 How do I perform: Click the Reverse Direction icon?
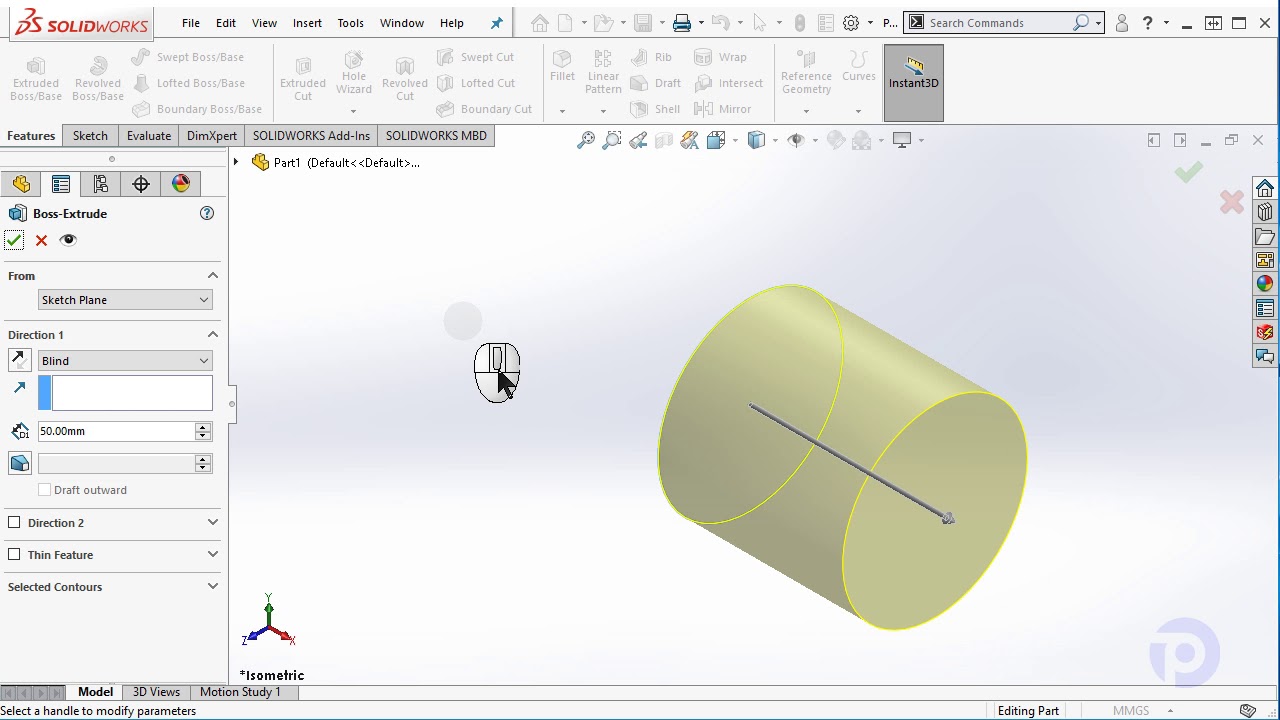[x=19, y=360]
